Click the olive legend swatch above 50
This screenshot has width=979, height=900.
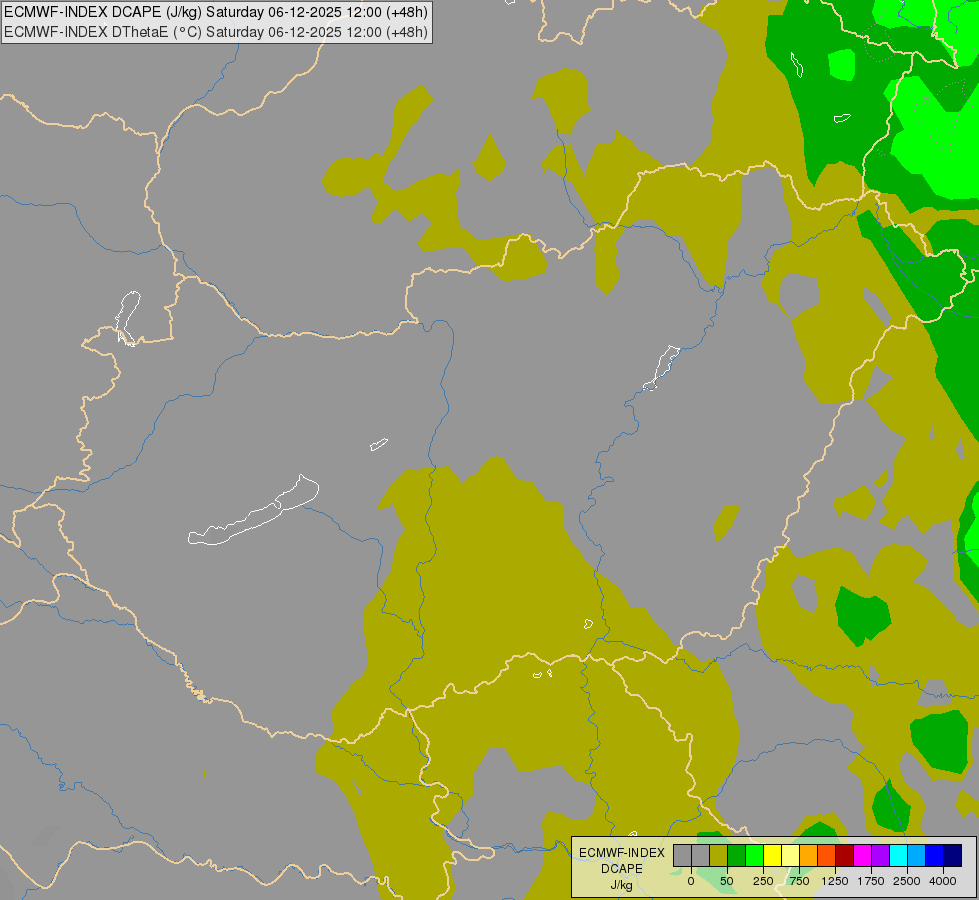719,855
